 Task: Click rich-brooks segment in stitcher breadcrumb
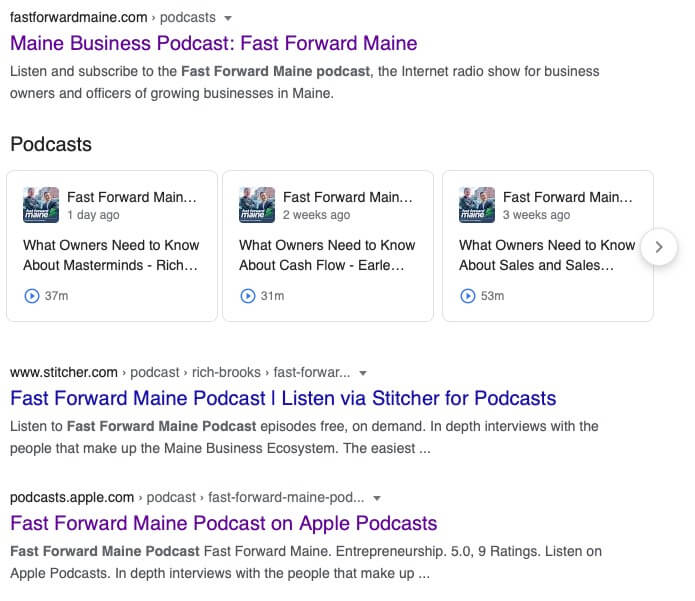(x=226, y=372)
